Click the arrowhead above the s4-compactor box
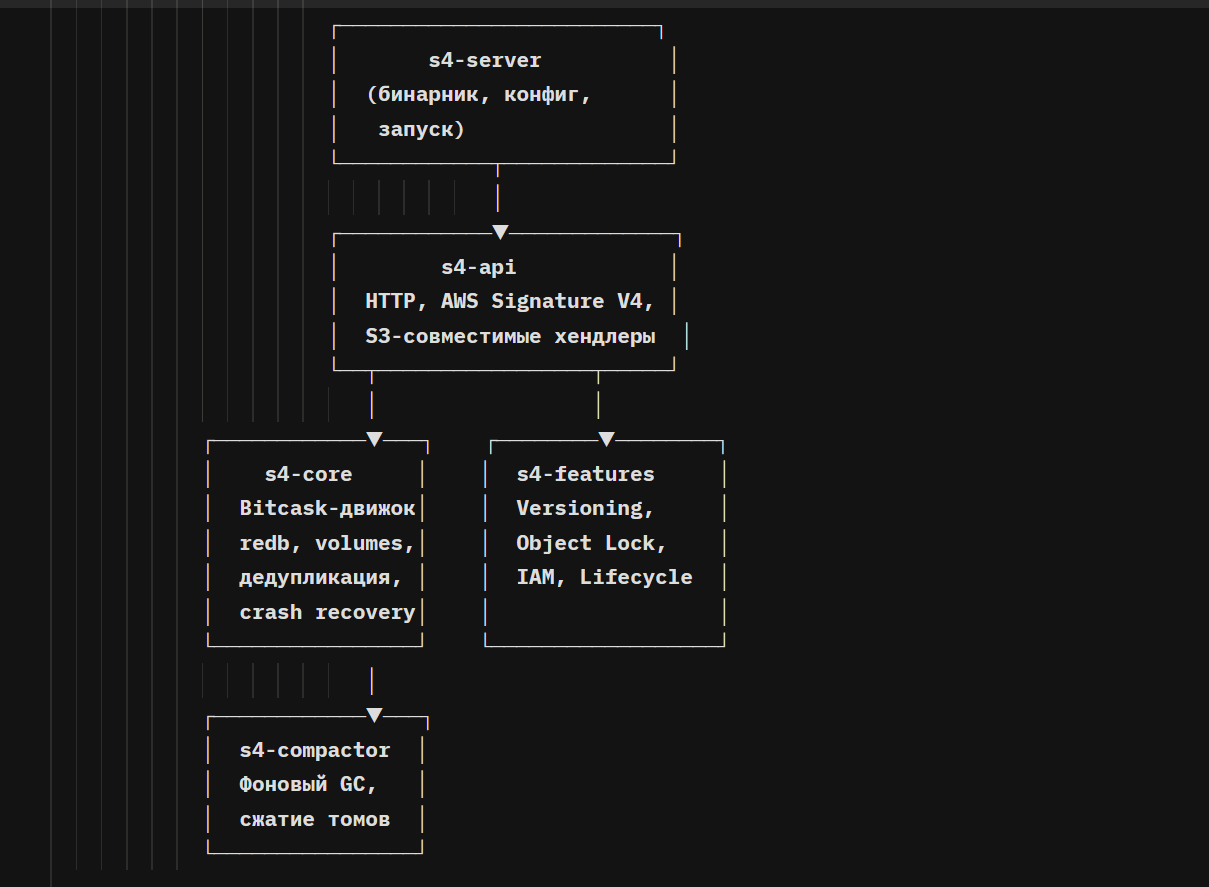This screenshot has height=887, width=1209. point(374,715)
